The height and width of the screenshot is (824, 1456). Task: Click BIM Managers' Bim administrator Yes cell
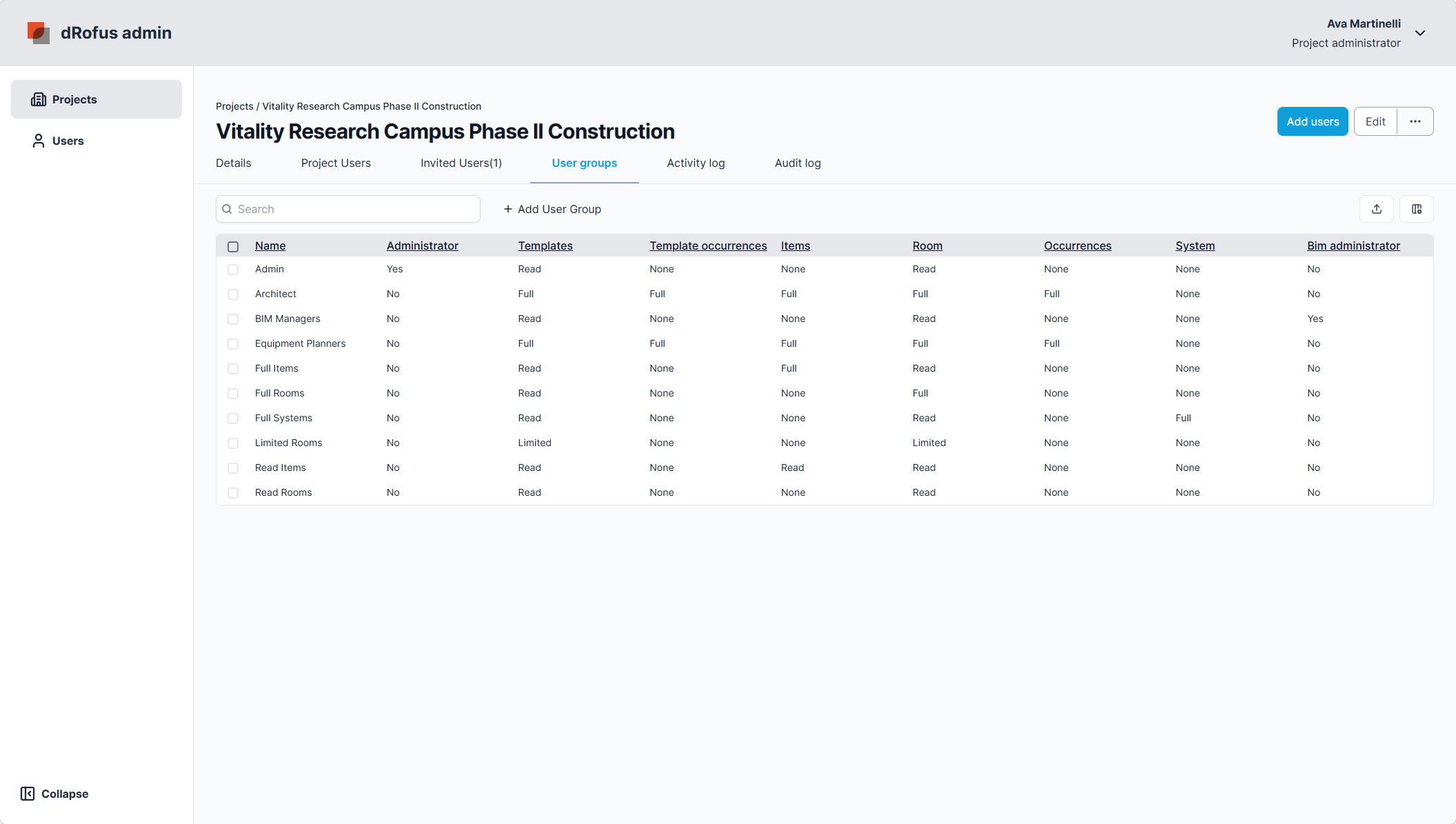pos(1315,319)
